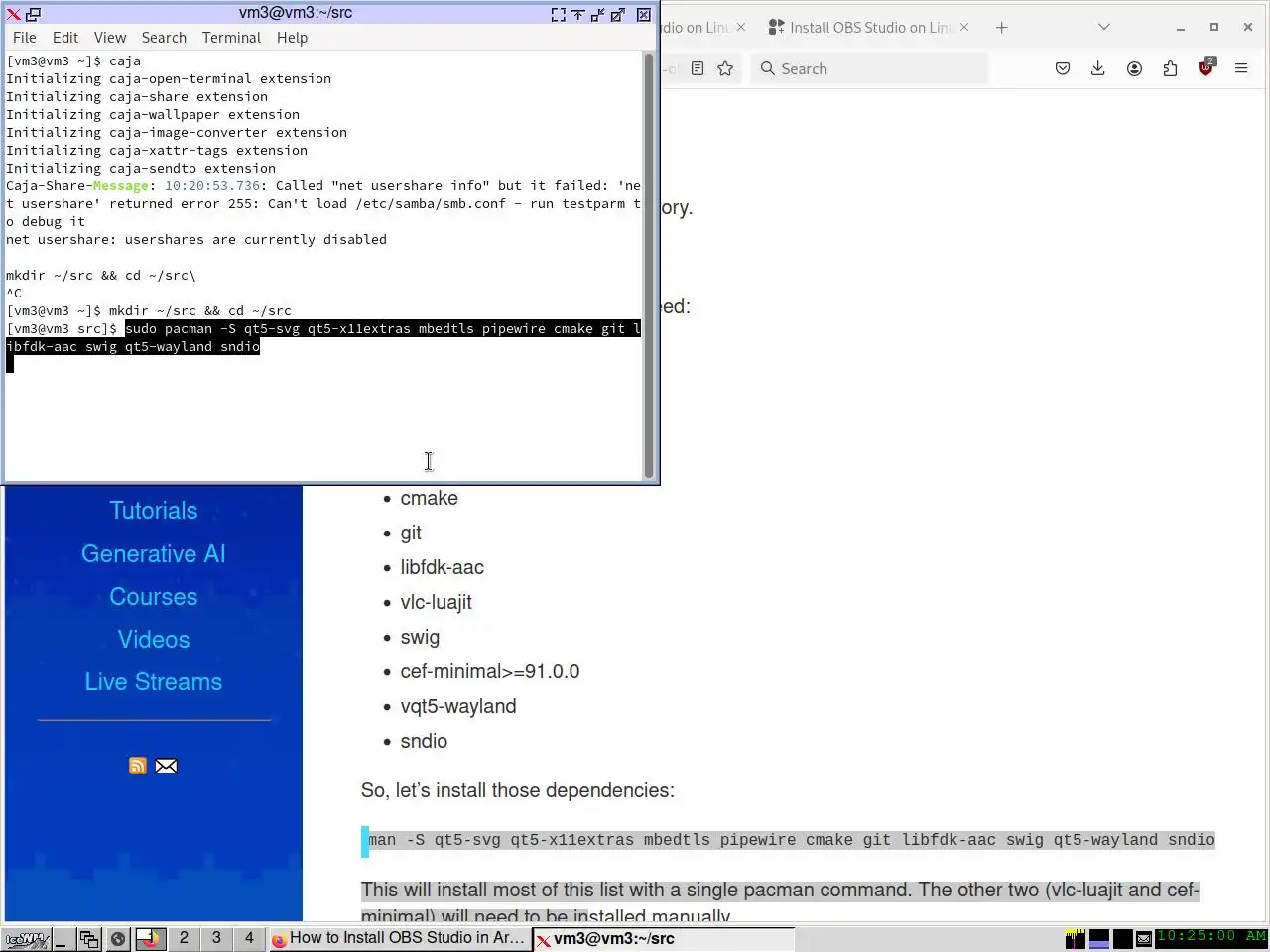
Task: Open the Firefox account icon
Action: (1134, 68)
